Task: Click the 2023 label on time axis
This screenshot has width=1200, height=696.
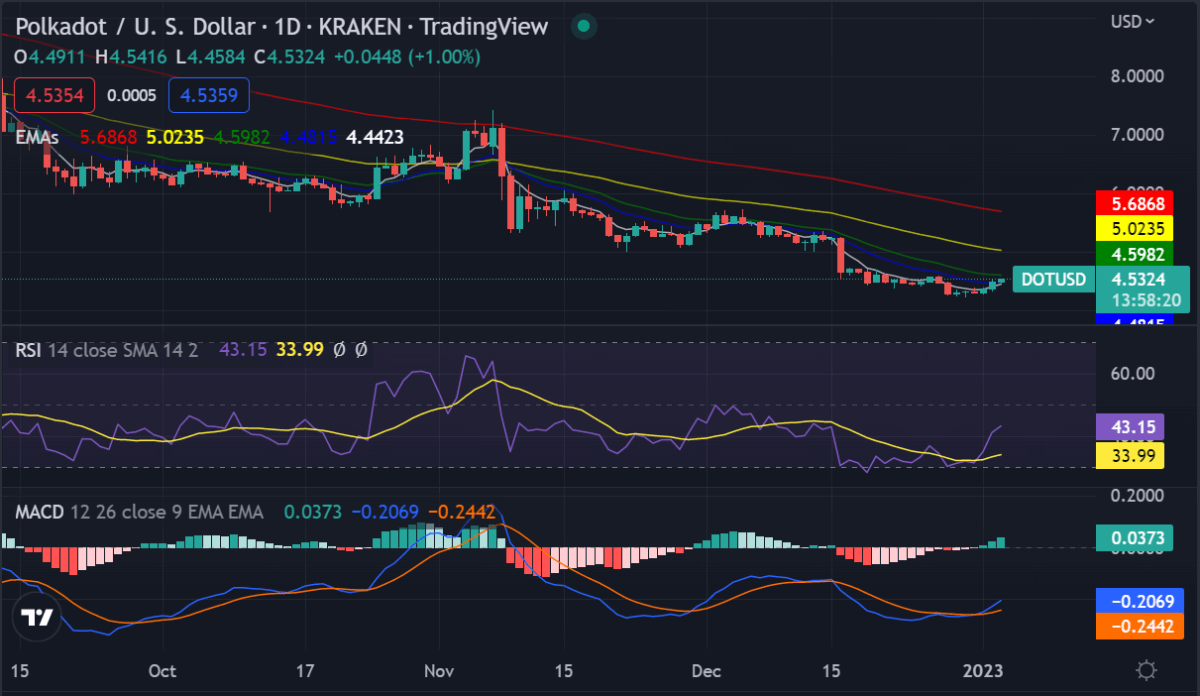Action: click(x=983, y=670)
